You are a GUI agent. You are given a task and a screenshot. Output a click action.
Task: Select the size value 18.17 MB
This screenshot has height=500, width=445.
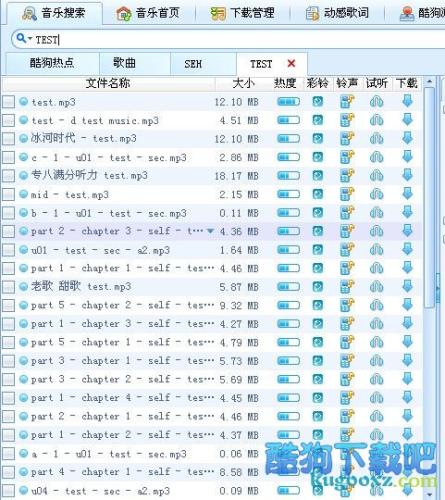[x=237, y=176]
